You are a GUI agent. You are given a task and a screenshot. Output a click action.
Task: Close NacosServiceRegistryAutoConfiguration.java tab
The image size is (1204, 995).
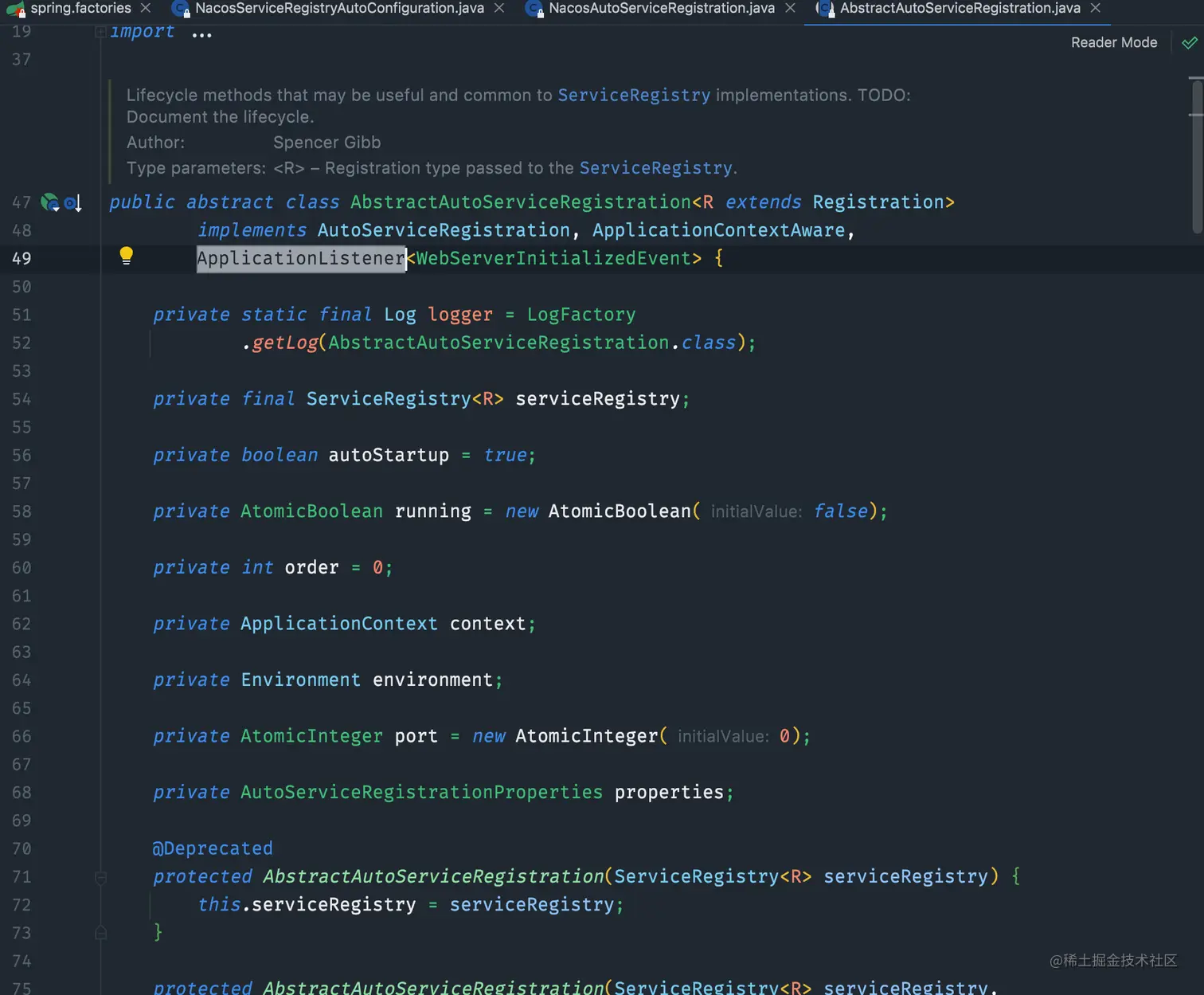tap(499, 8)
